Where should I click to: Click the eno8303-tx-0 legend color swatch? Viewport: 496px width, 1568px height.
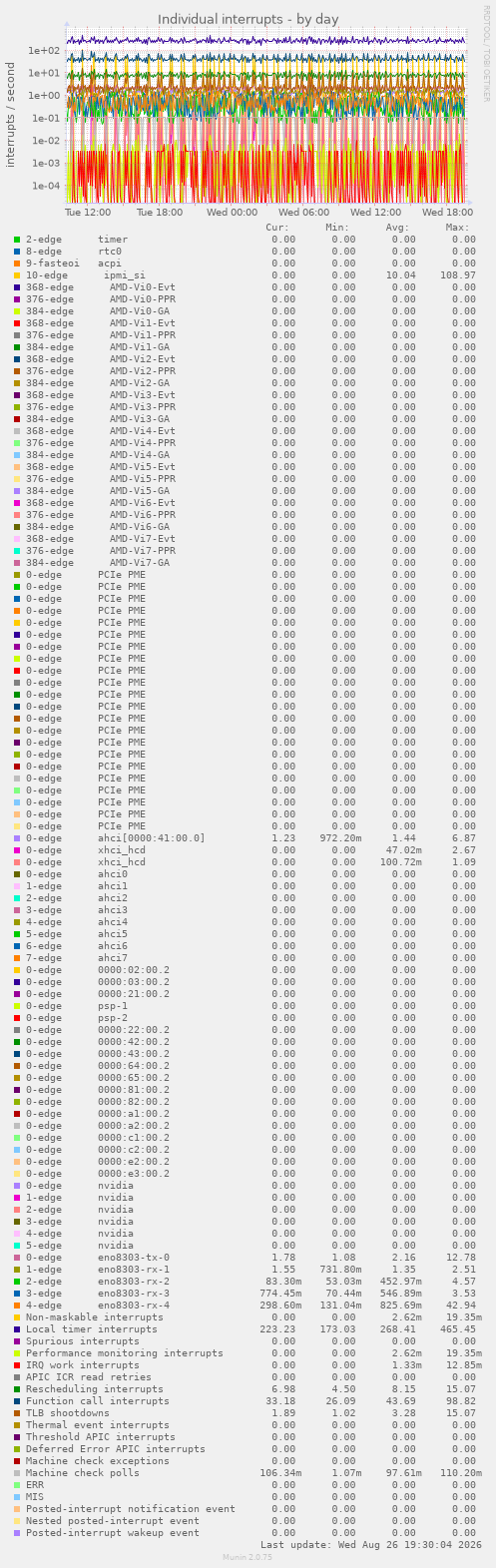(x=17, y=1258)
